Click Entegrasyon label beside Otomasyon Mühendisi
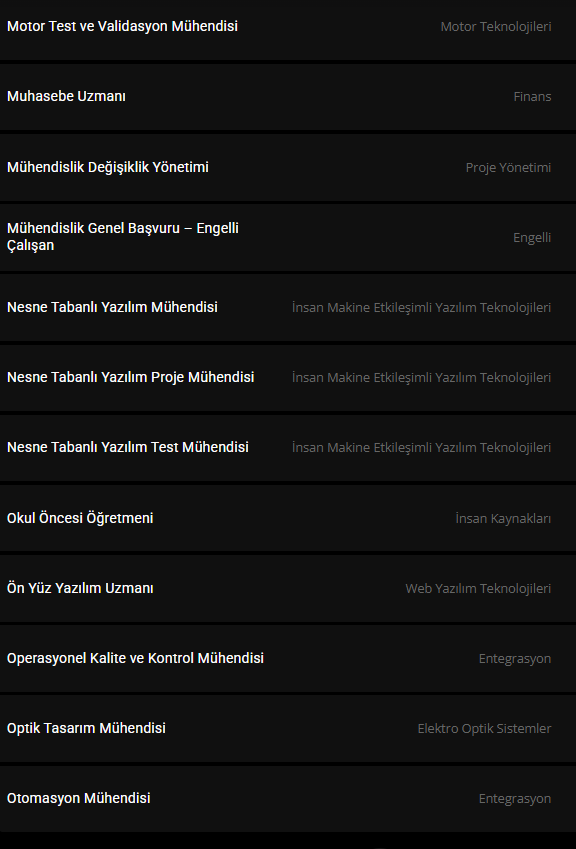The image size is (576, 849). (x=515, y=799)
